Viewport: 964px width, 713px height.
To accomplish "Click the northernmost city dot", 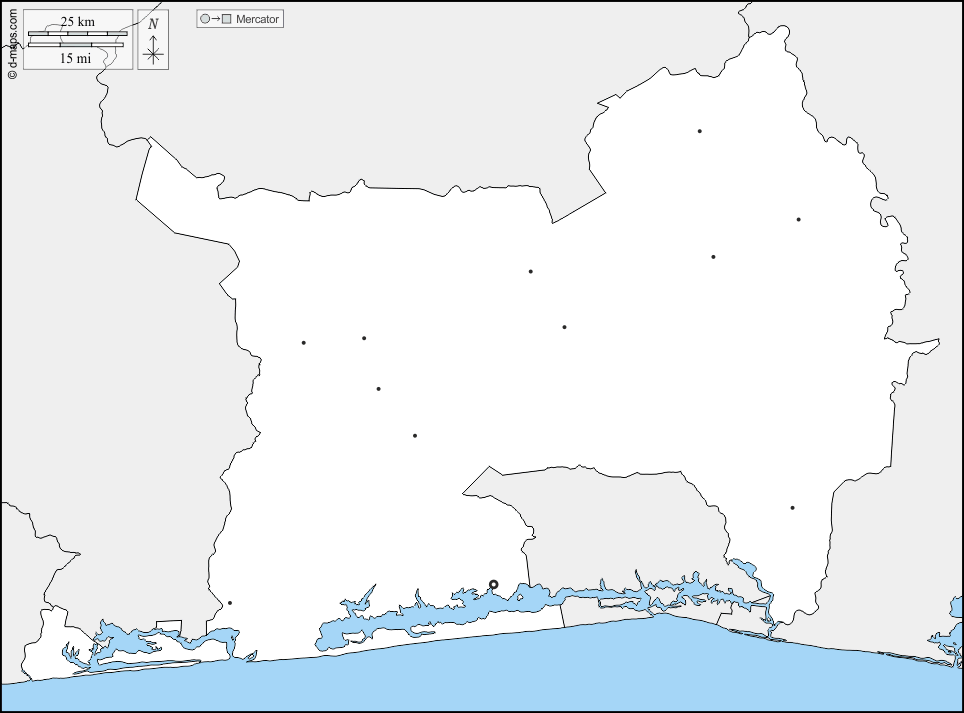I will pos(700,131).
